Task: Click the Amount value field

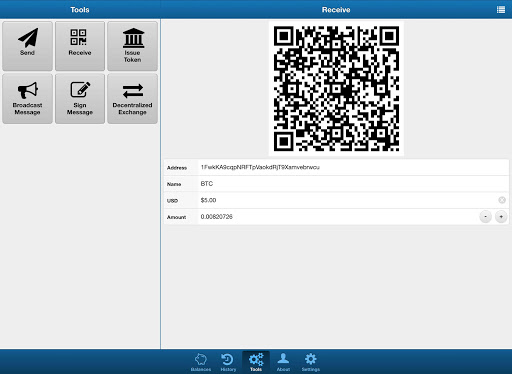Action: coord(337,217)
